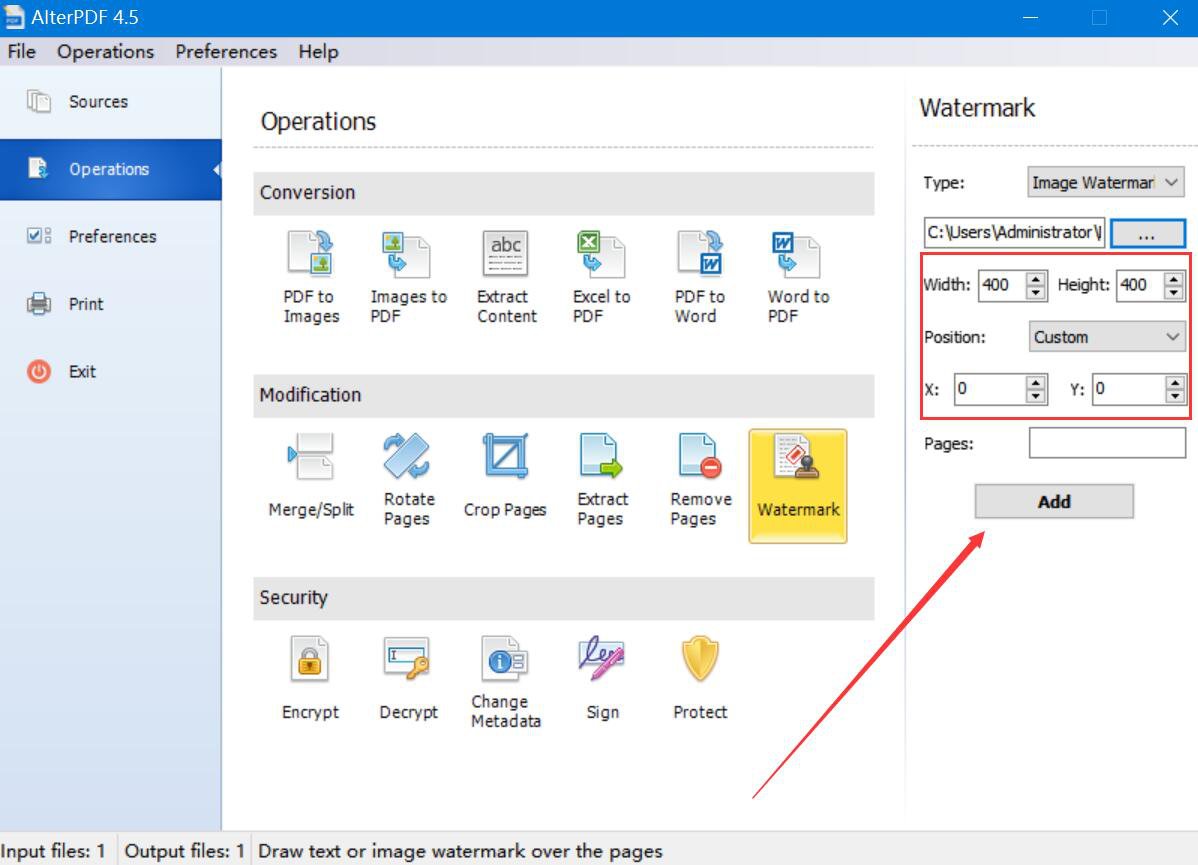Click the 'Draw text or image watermark' status text

coord(460,850)
